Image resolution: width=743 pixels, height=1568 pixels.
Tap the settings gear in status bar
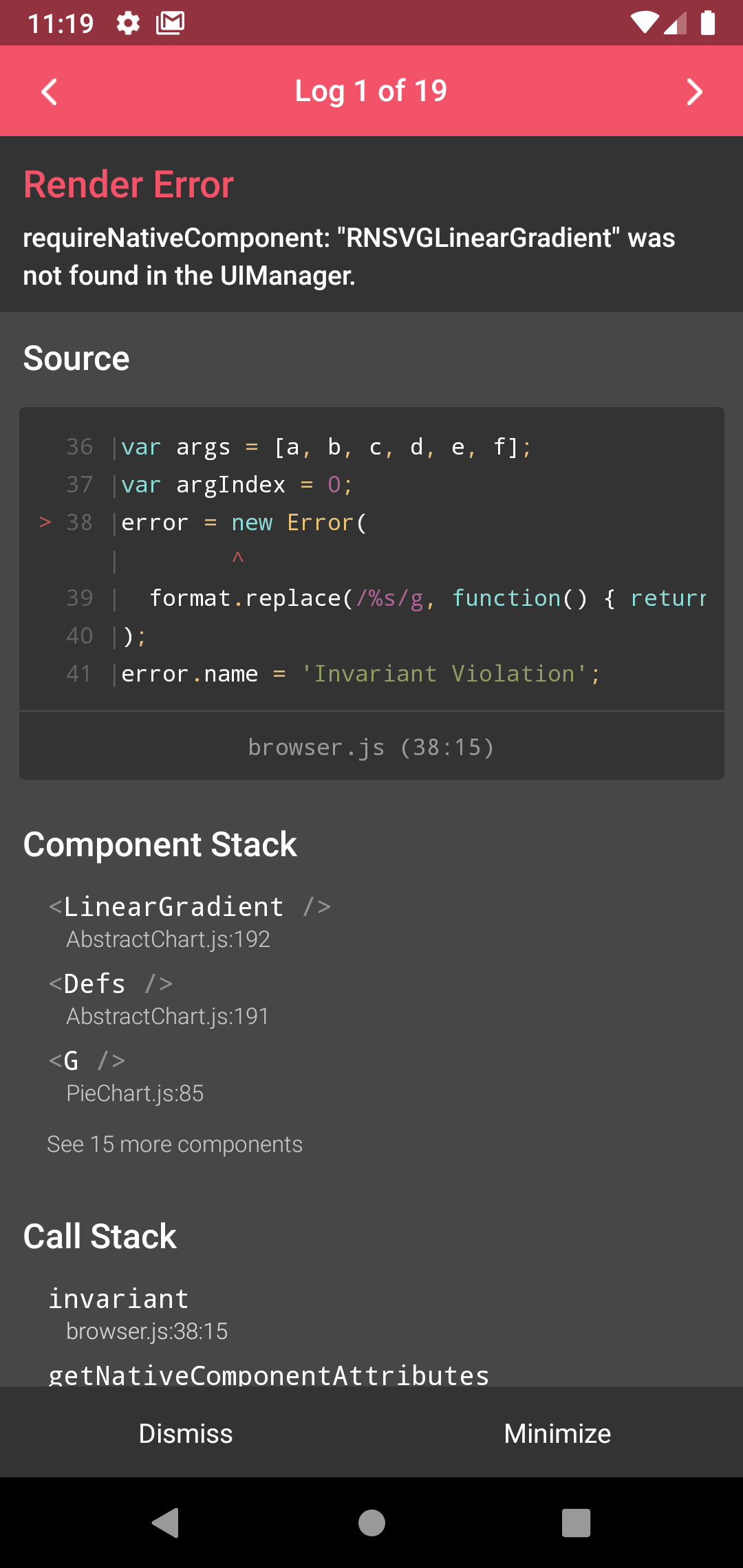(x=128, y=23)
